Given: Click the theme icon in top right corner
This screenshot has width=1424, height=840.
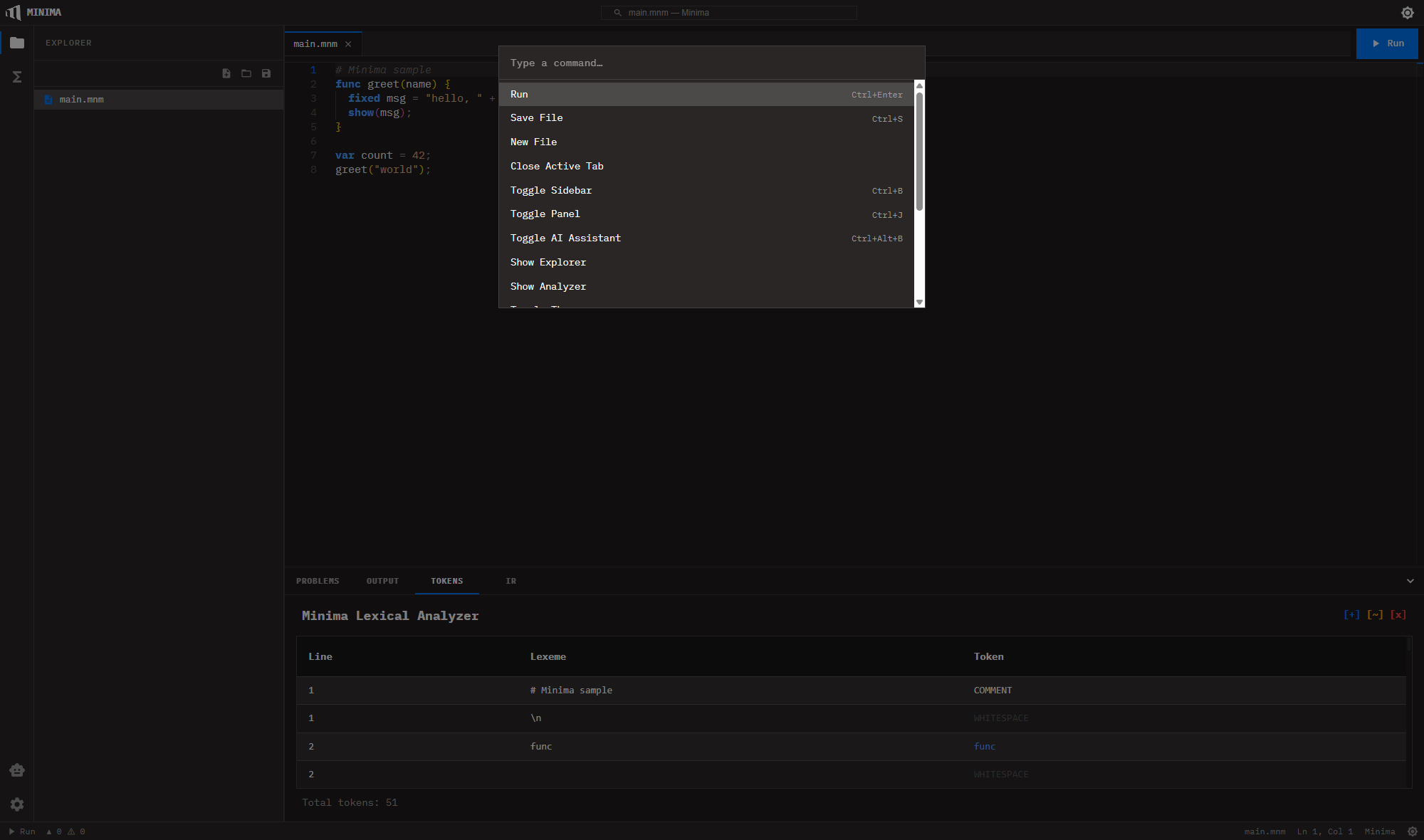Looking at the screenshot, I should pyautogui.click(x=1408, y=13).
